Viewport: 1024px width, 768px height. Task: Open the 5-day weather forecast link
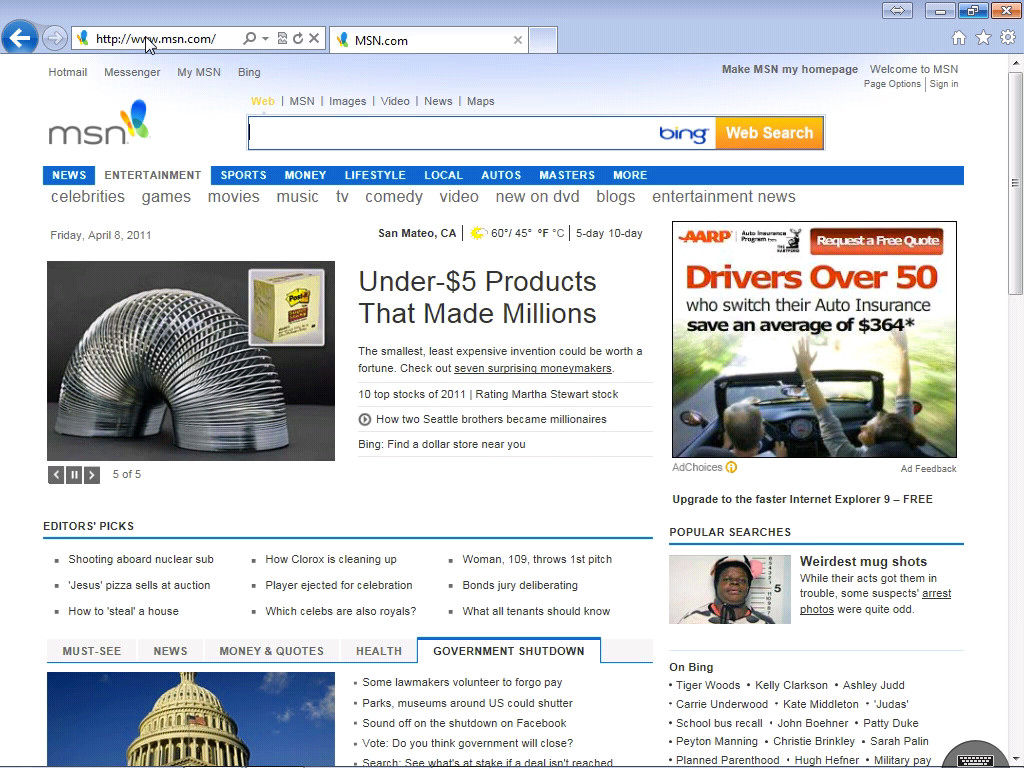(x=590, y=233)
